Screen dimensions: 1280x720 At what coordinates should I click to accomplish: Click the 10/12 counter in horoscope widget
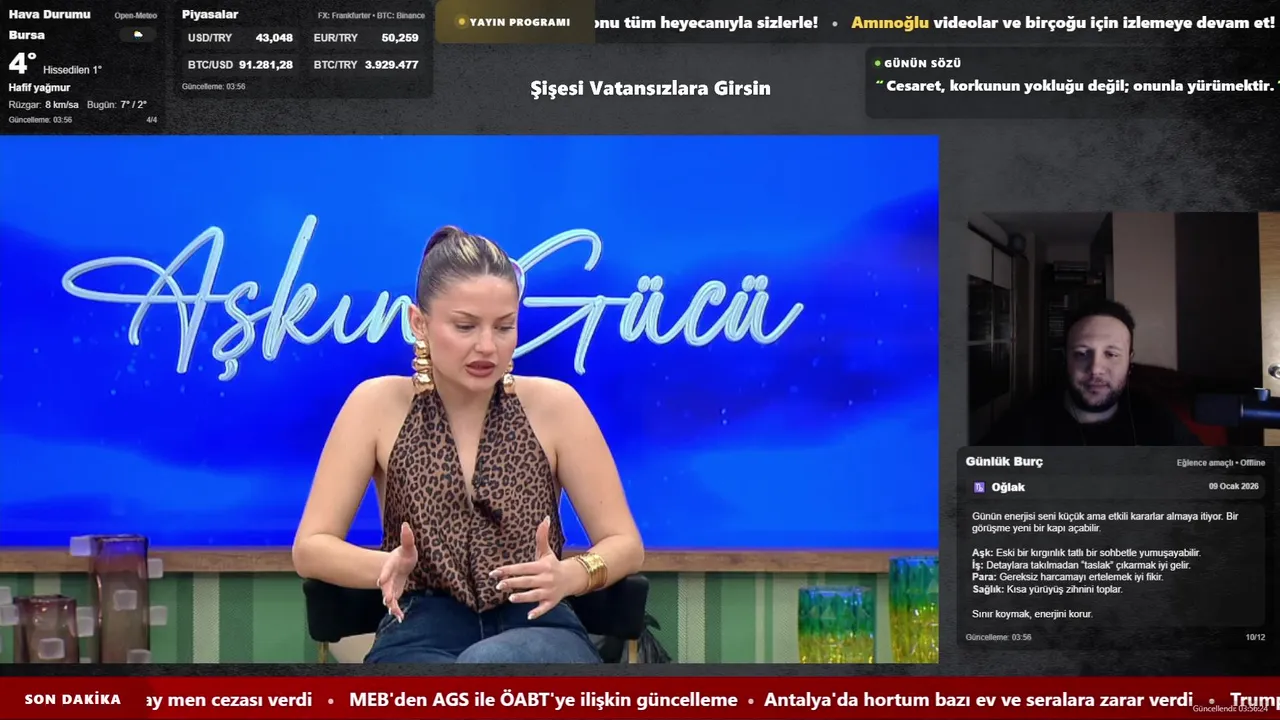point(1255,637)
